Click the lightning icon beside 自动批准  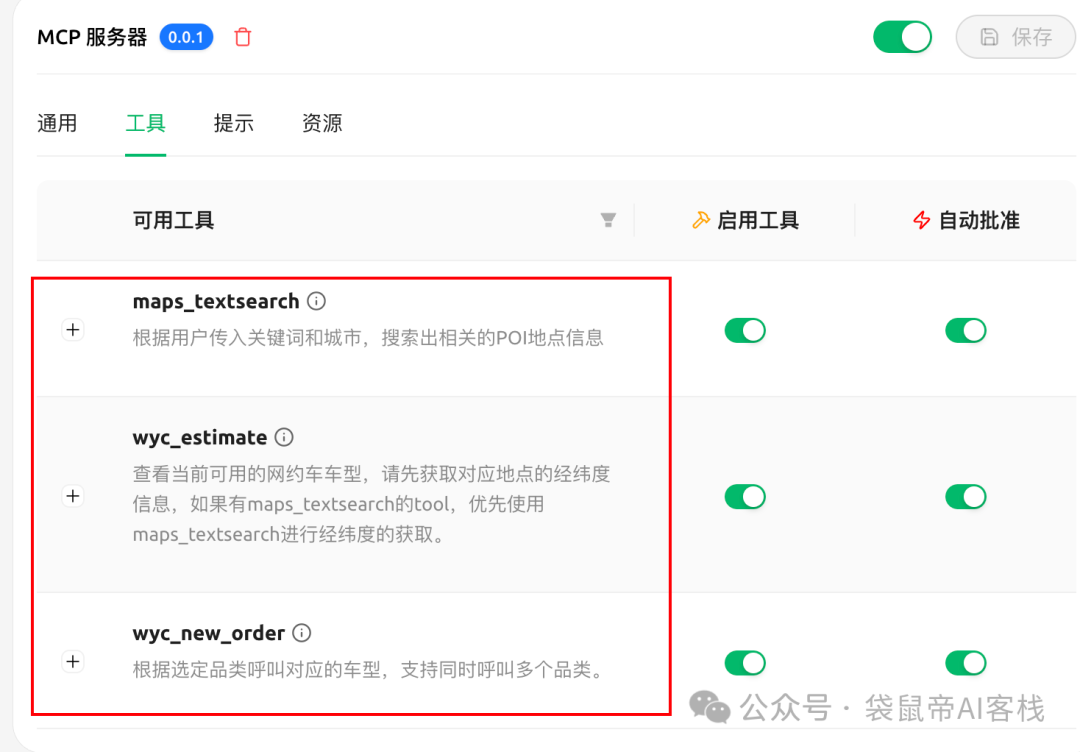[922, 220]
